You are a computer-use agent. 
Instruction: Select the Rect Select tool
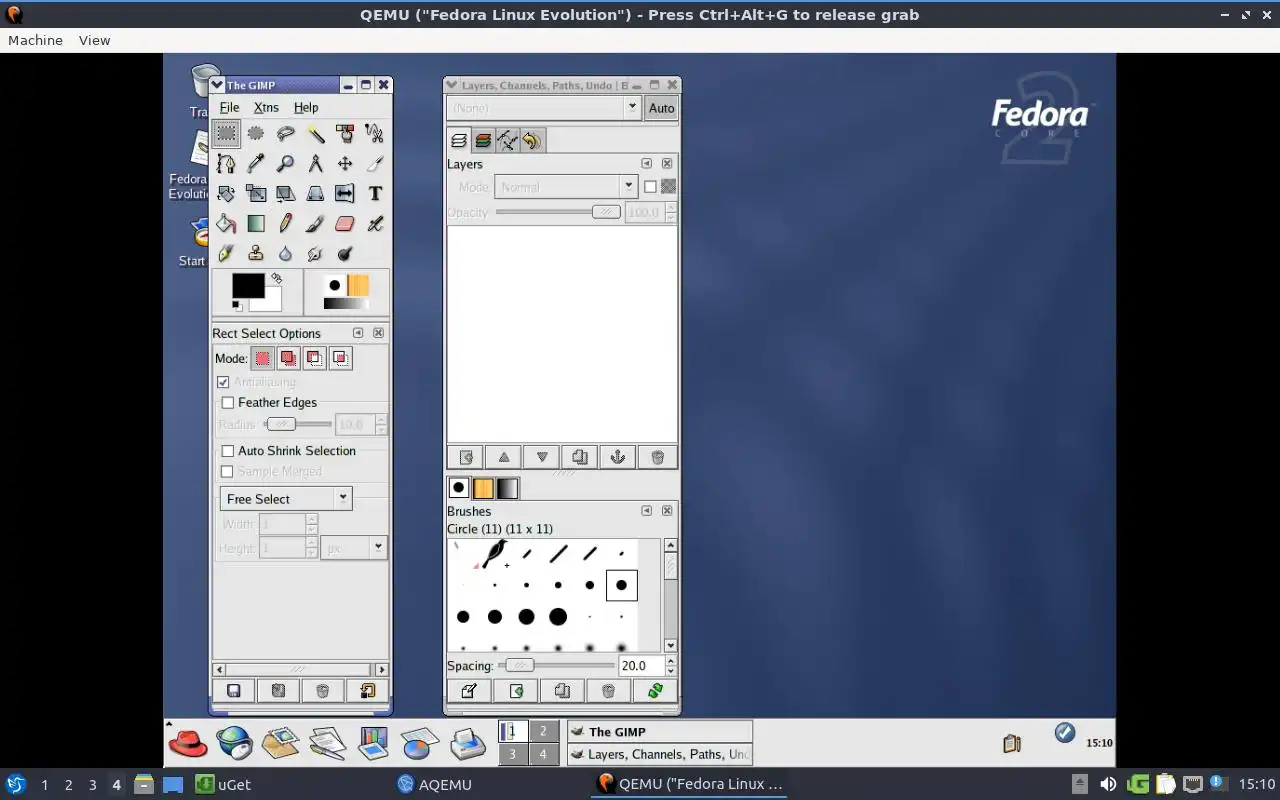click(227, 133)
